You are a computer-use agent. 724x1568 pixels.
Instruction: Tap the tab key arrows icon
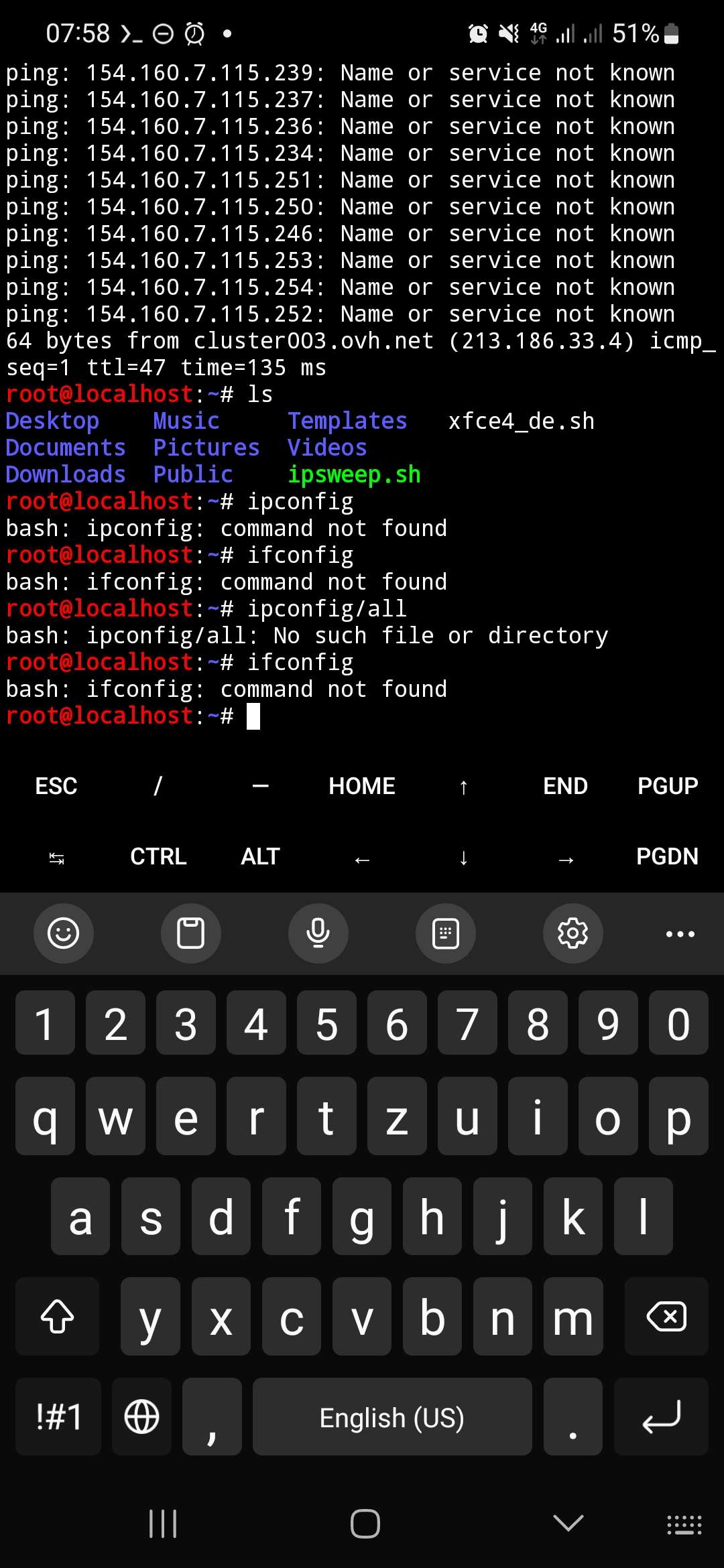pos(56,858)
